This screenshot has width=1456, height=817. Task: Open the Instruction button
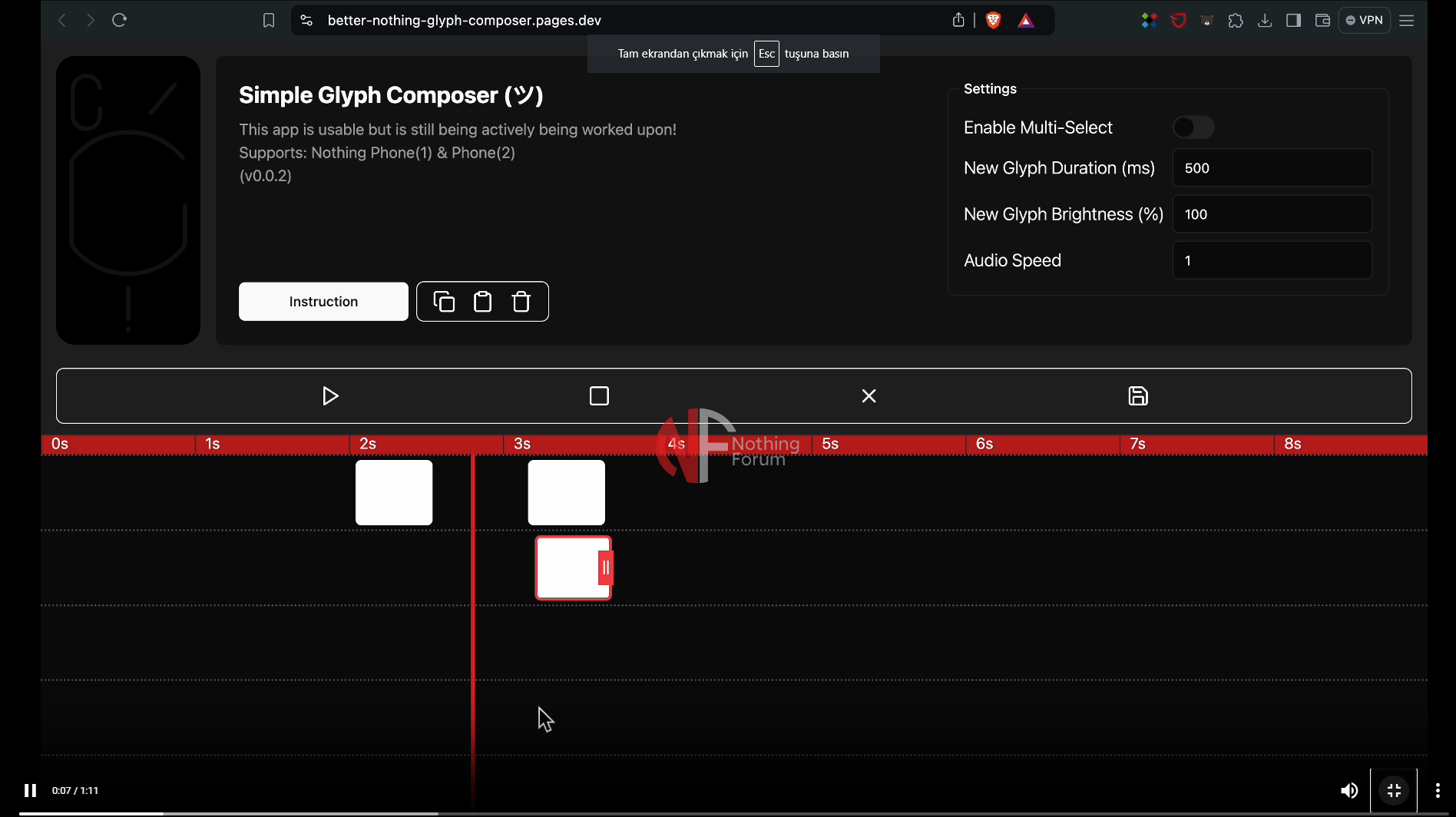(323, 302)
